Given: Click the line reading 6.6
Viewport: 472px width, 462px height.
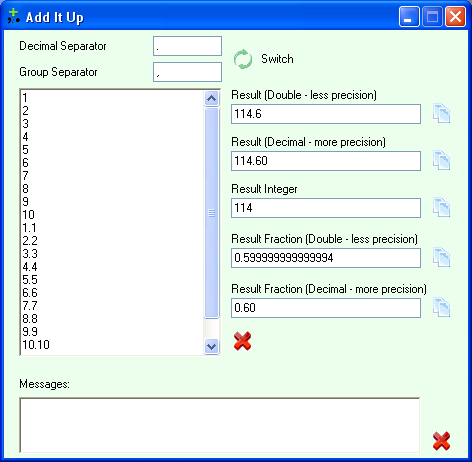Looking at the screenshot, I should click(x=30, y=293).
